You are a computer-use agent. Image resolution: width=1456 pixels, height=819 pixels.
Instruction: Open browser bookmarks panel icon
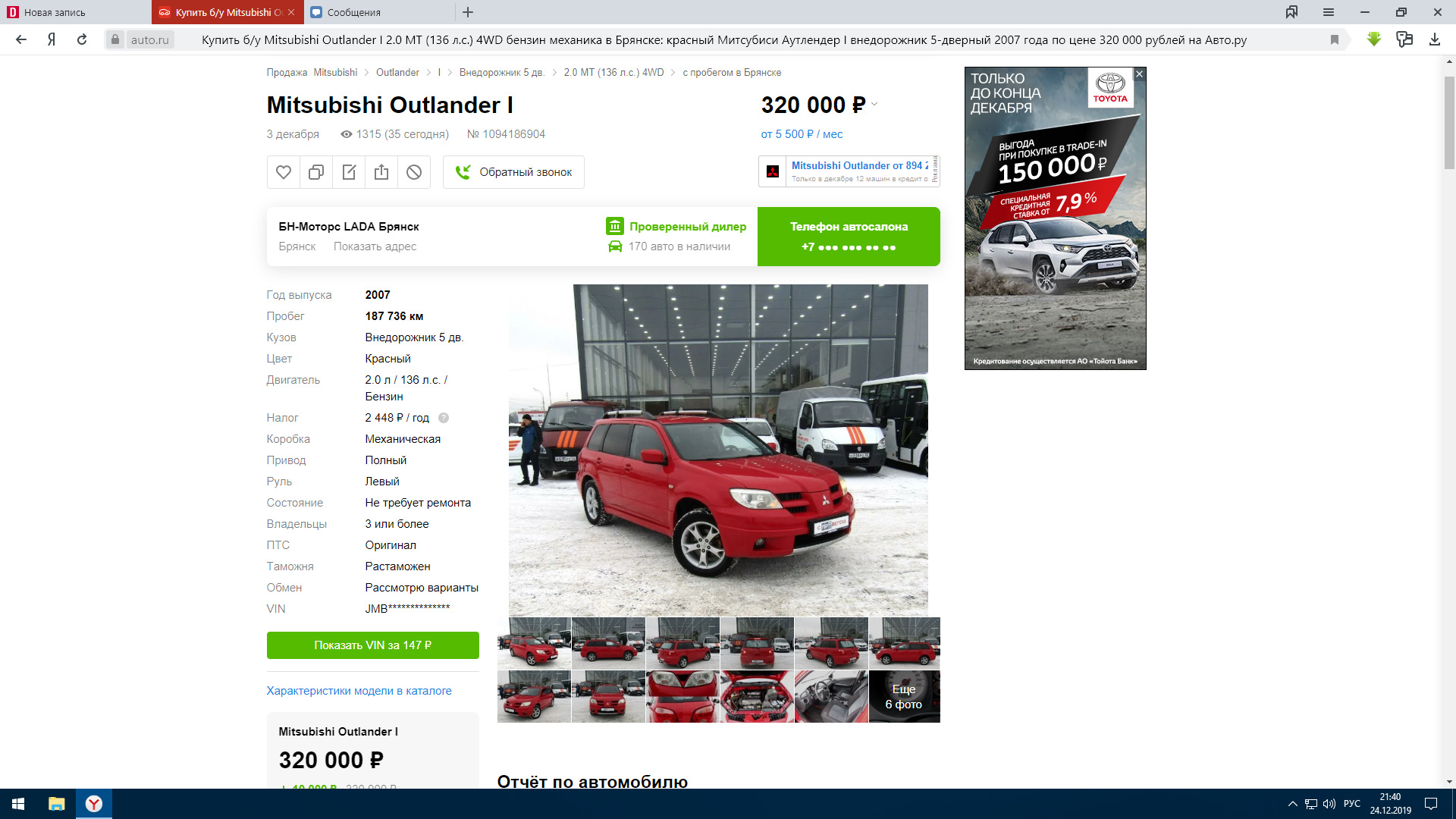1292,12
